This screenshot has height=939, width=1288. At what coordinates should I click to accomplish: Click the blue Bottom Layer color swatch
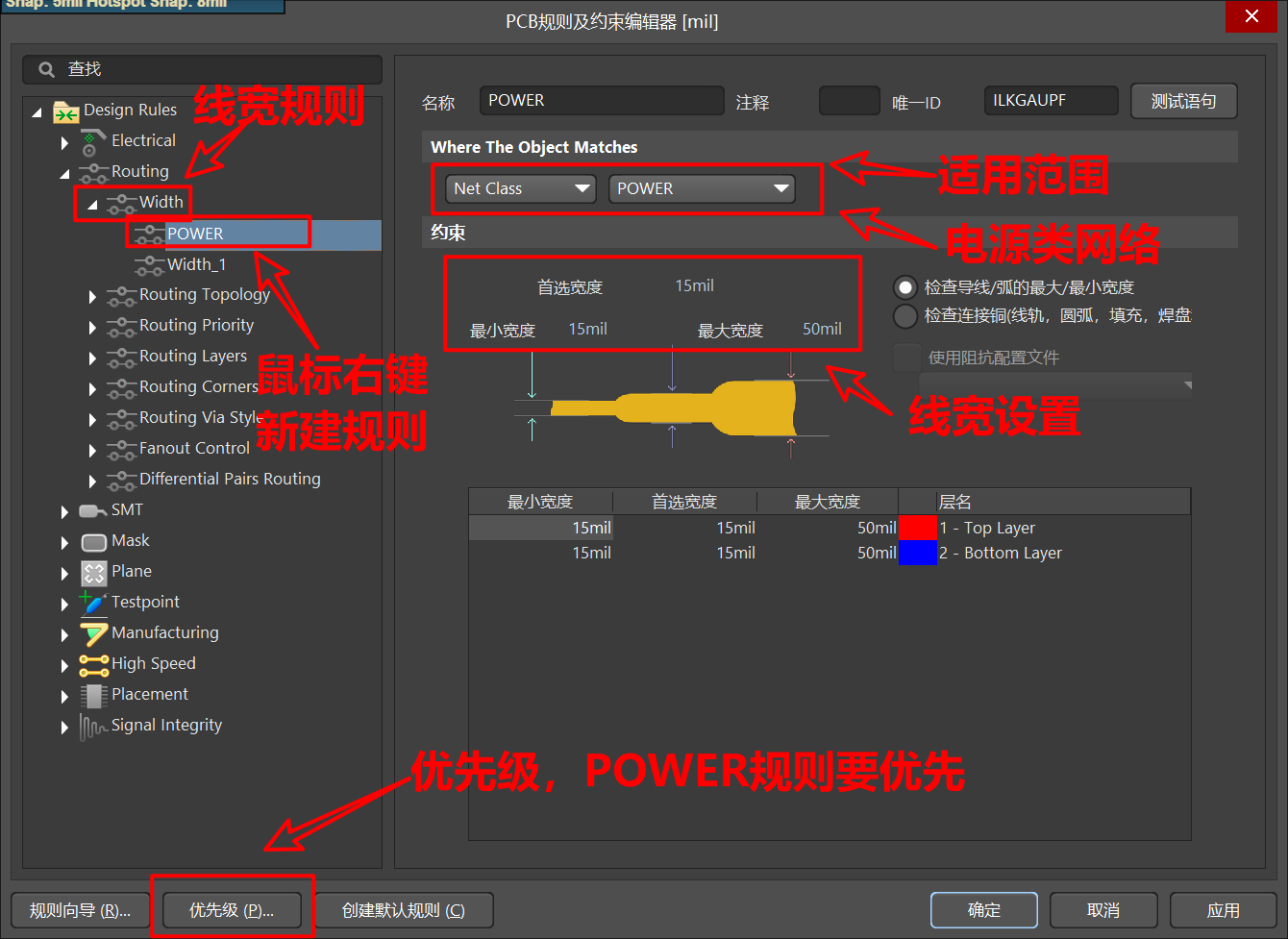pyautogui.click(x=918, y=553)
